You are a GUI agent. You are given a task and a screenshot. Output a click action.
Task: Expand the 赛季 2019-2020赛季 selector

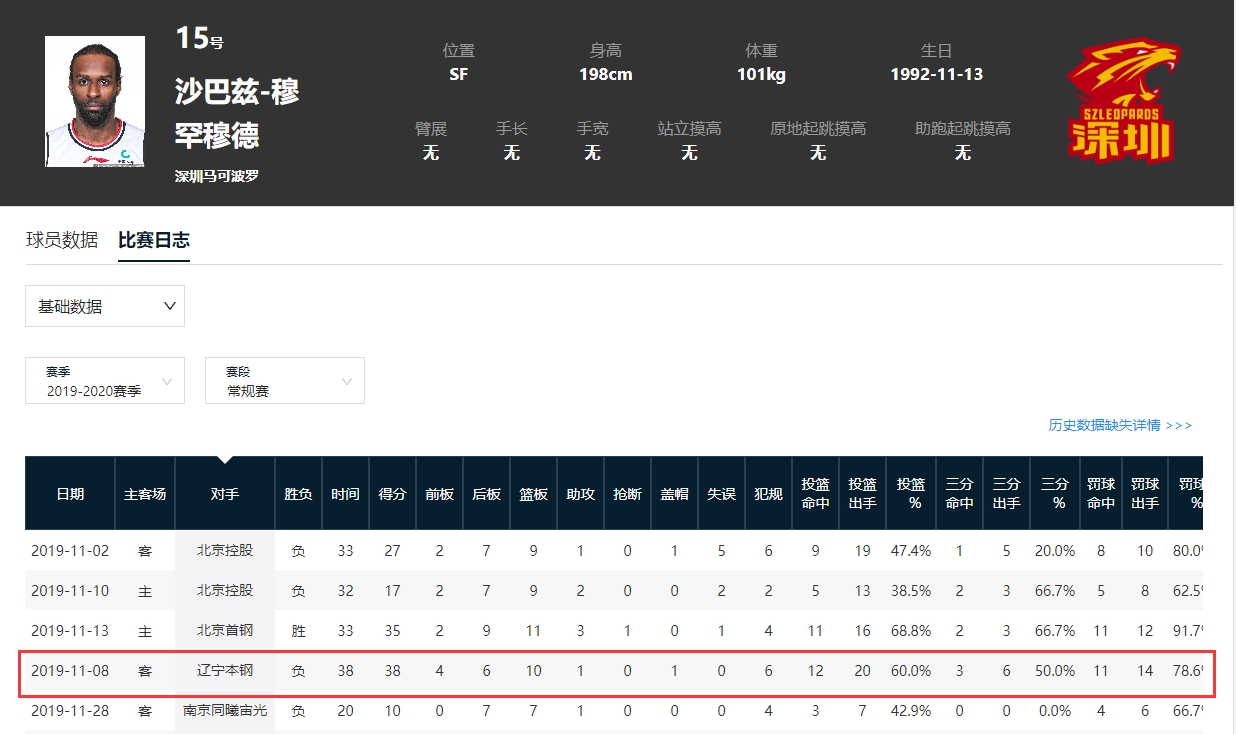tap(105, 381)
